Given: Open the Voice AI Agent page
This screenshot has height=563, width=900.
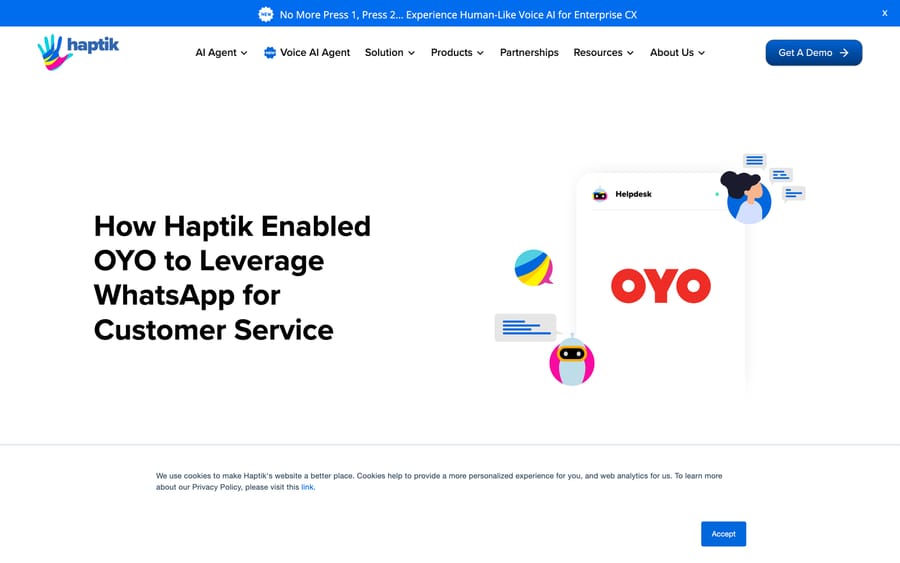Looking at the screenshot, I should click(x=315, y=52).
